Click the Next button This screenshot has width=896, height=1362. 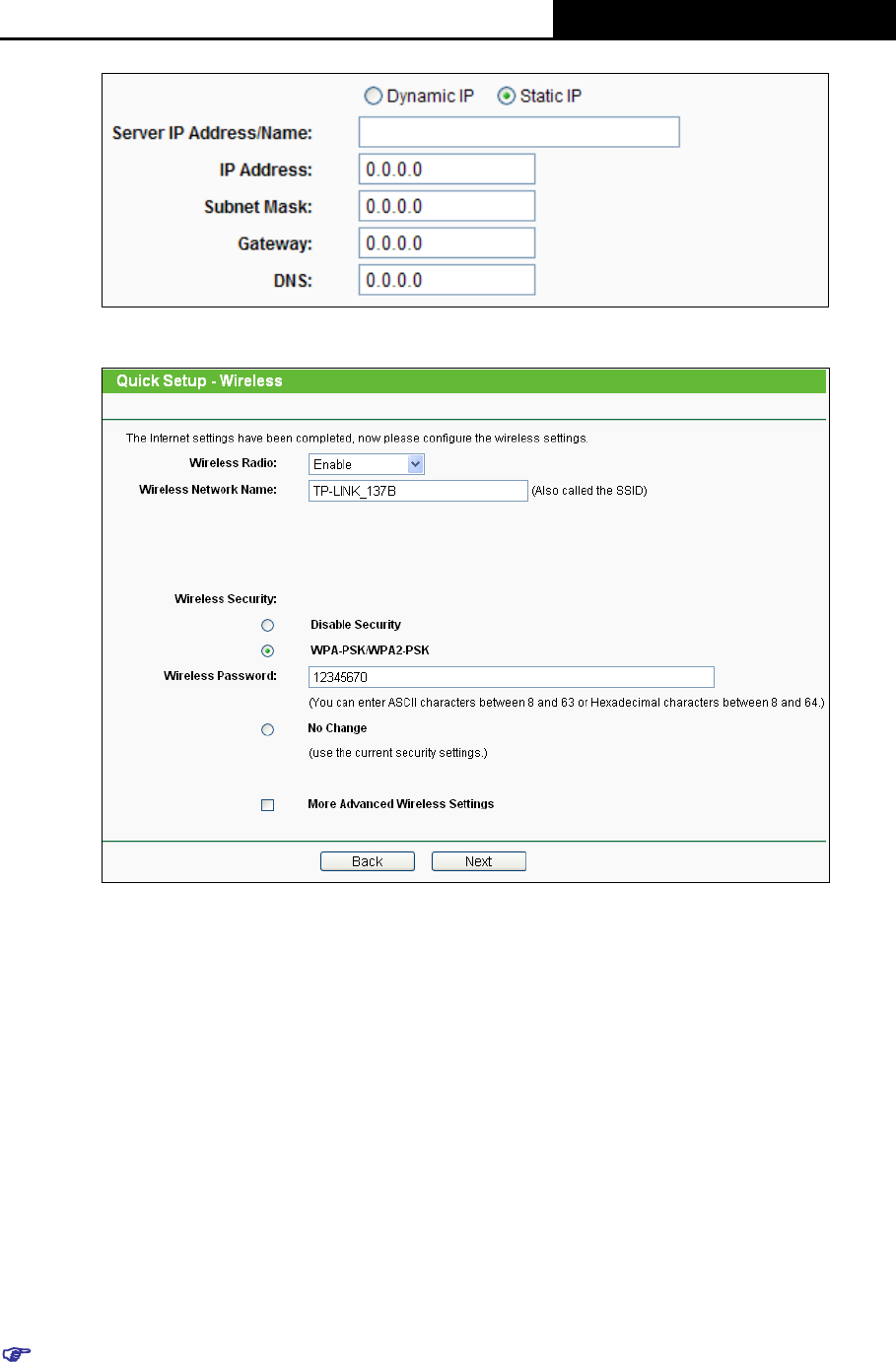click(479, 861)
